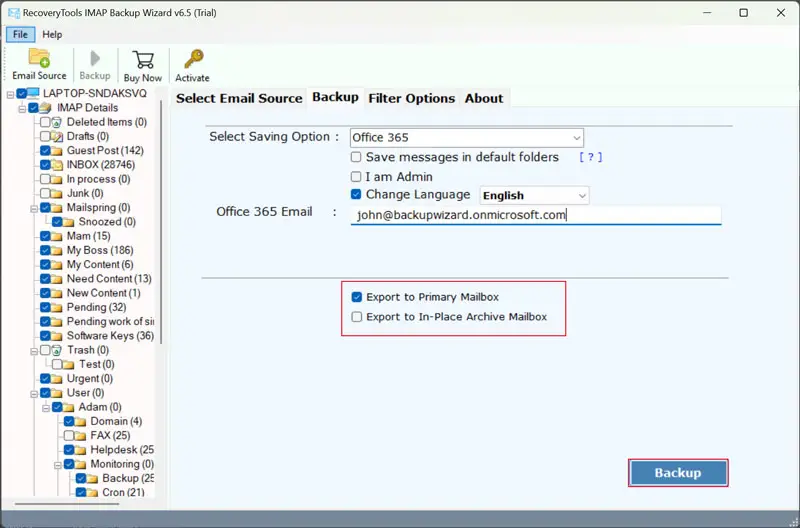This screenshot has width=800, height=528.
Task: Click the Trash folder icon in tree
Action: [x=59, y=350]
